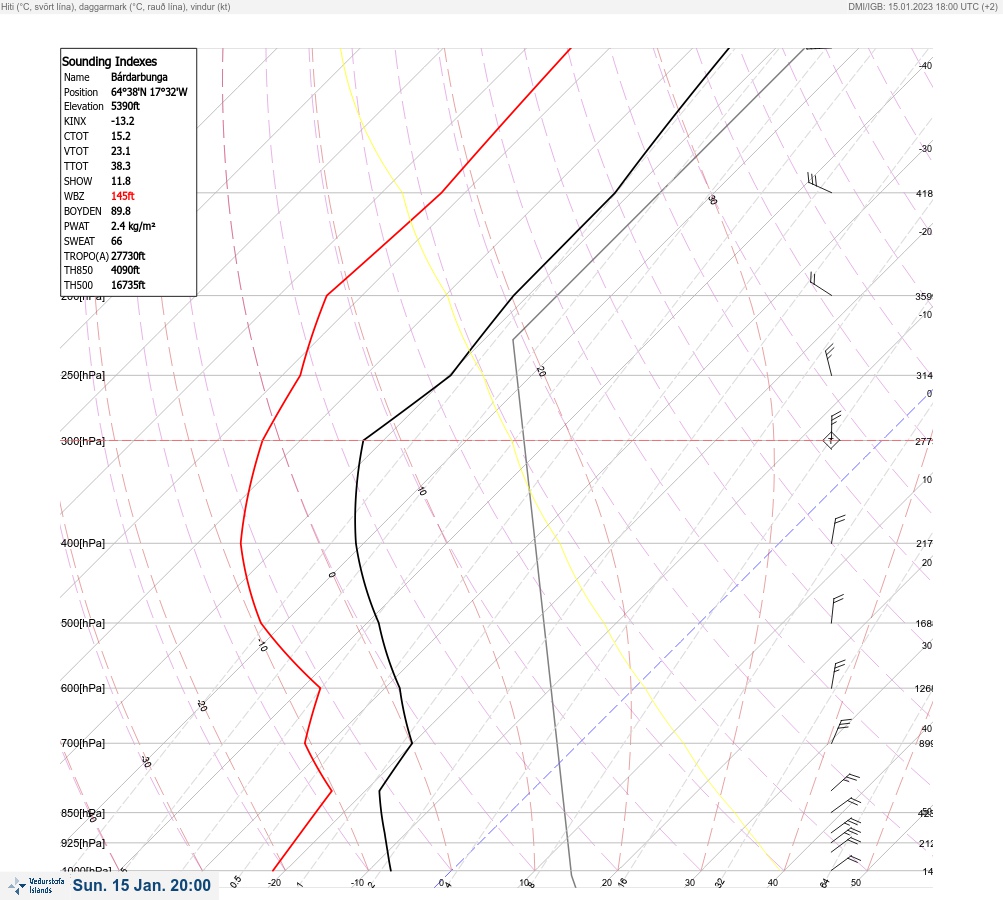
Task: Click the TH850 value '4090ft'
Action: (x=125, y=270)
